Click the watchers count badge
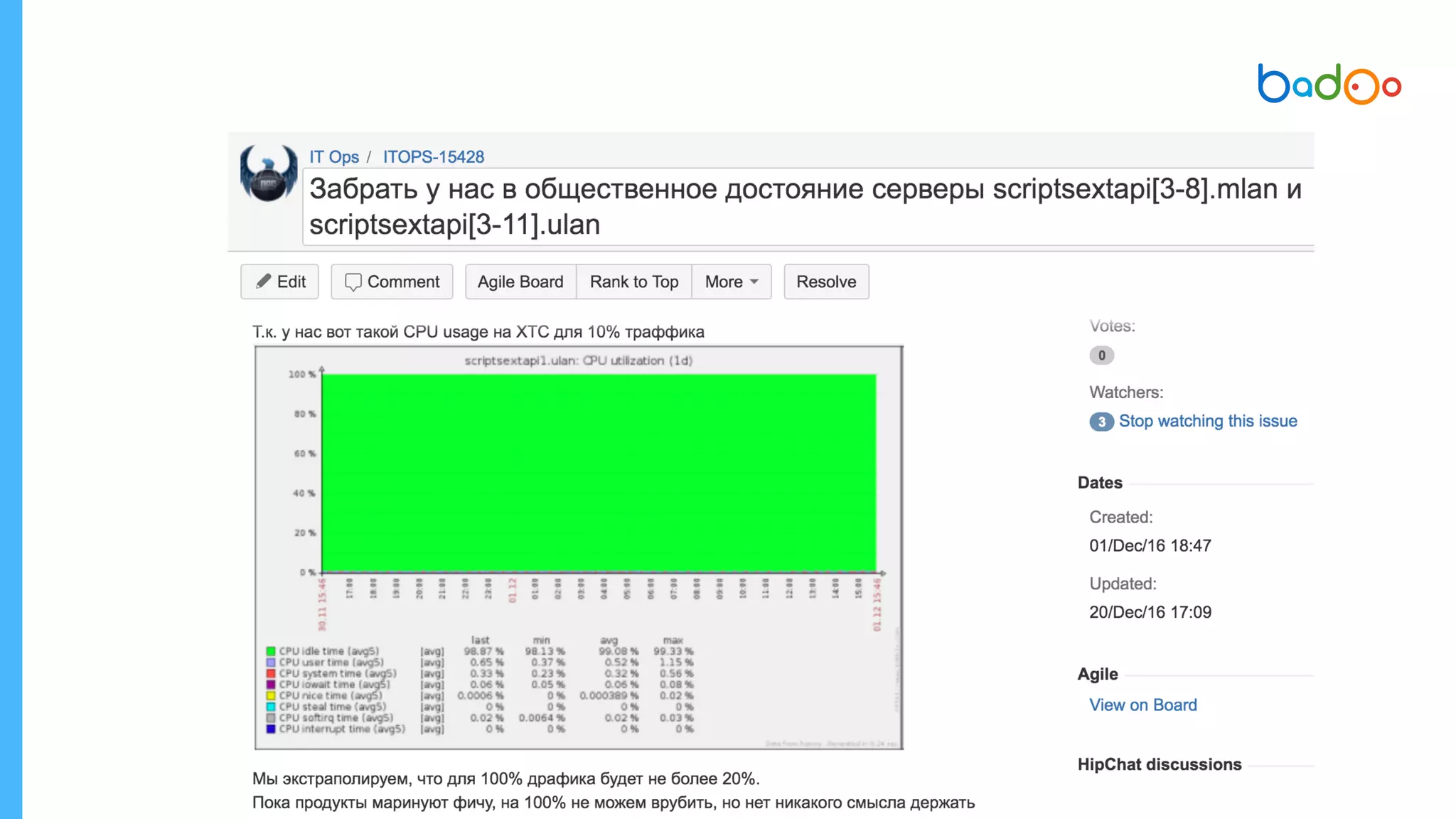This screenshot has width=1456, height=819. click(x=1101, y=422)
